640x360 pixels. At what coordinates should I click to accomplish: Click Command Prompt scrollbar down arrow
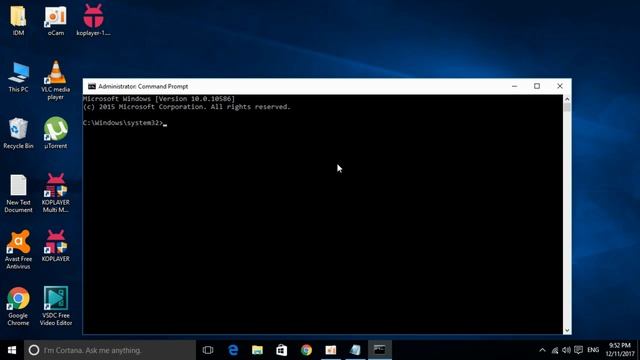(567, 330)
